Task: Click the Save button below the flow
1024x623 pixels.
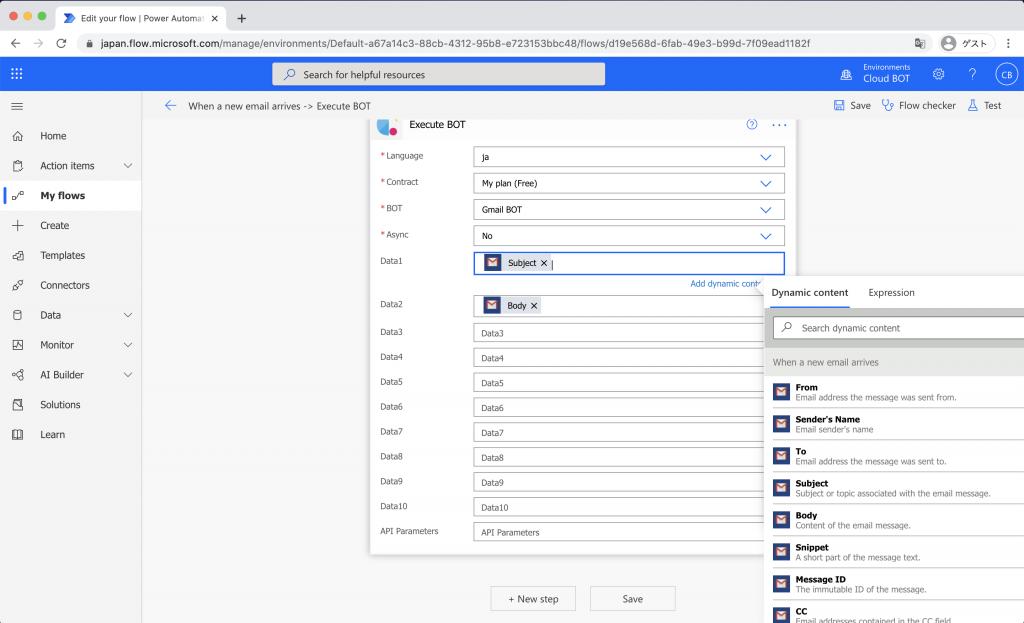Action: coord(632,599)
